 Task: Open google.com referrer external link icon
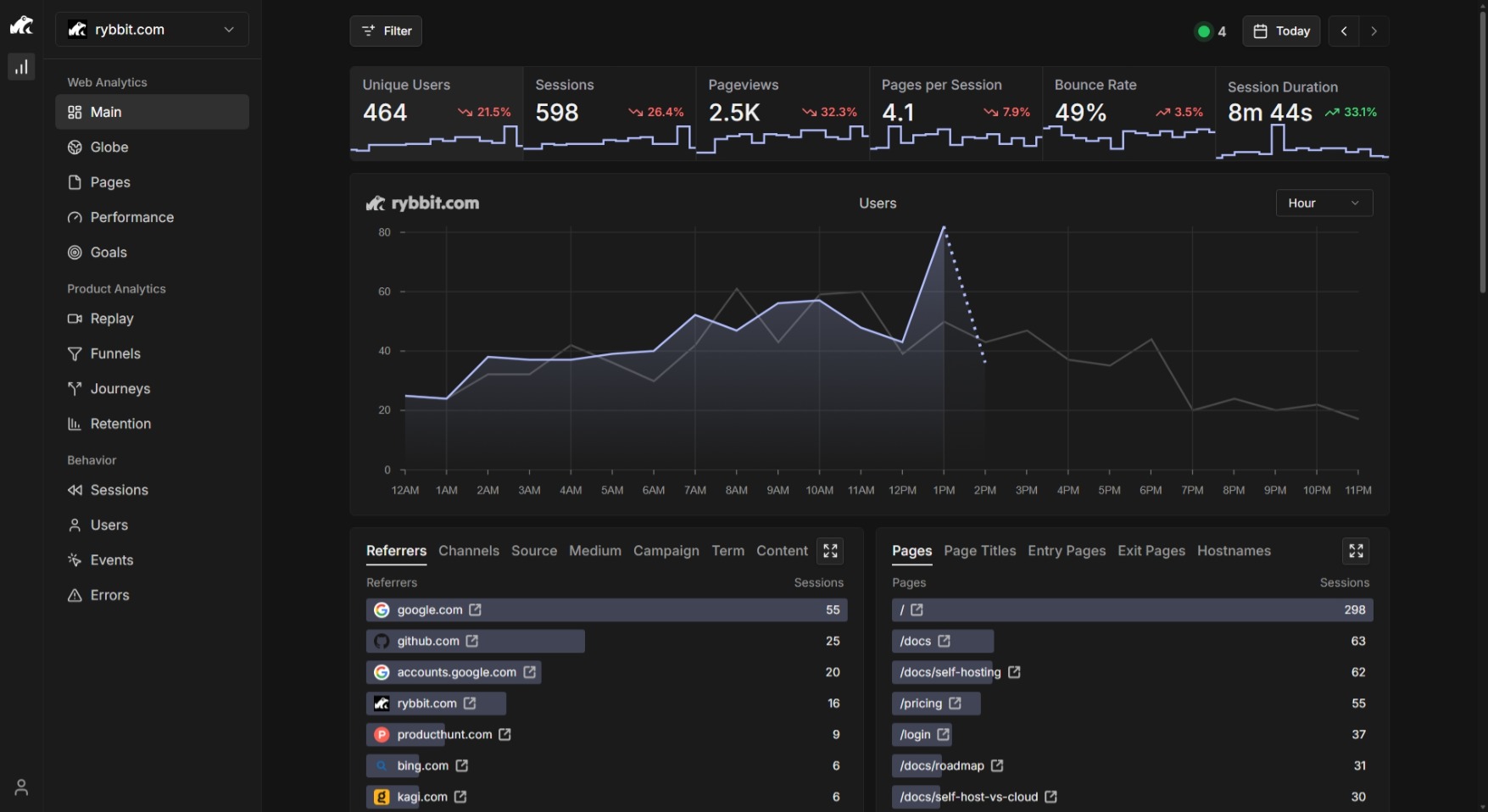click(476, 610)
